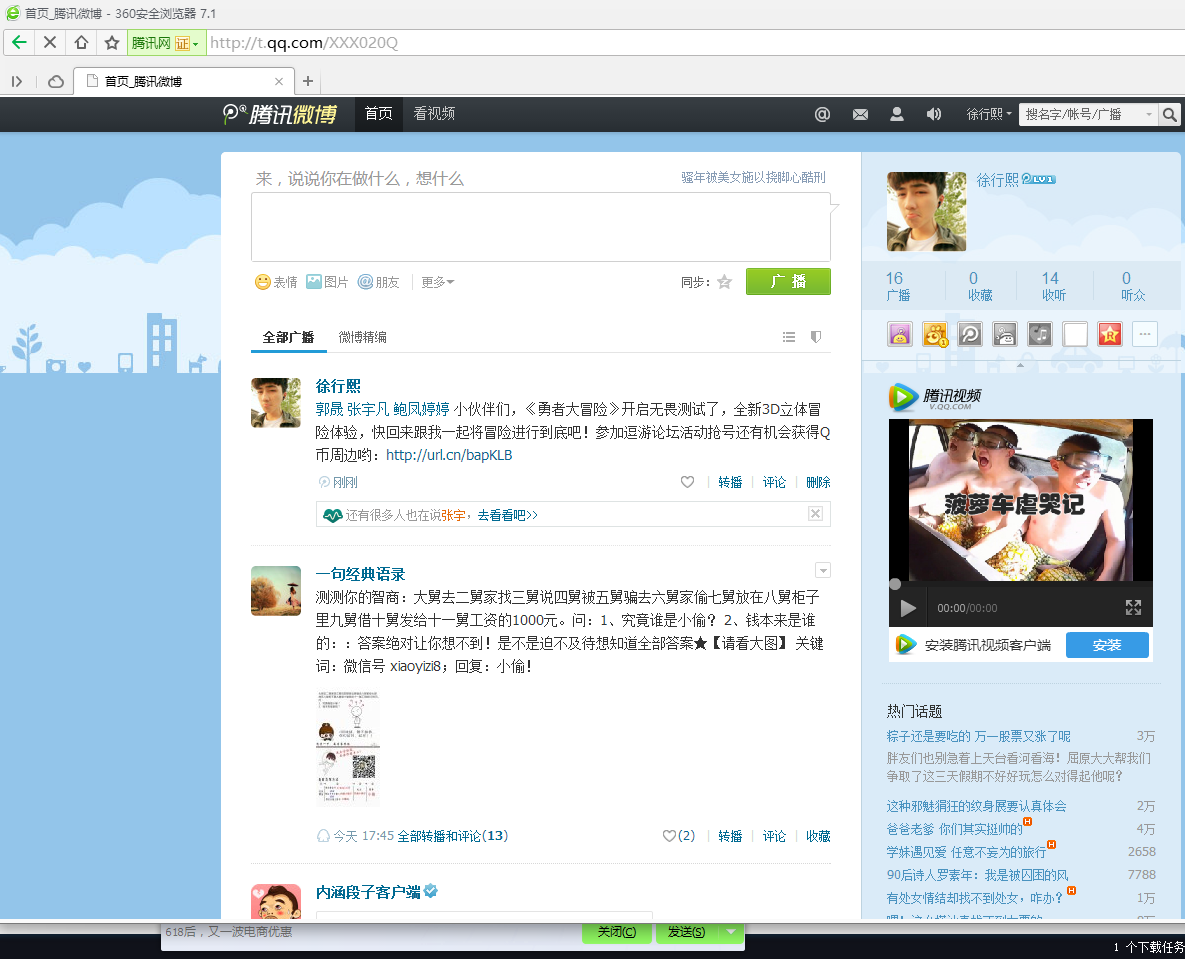Like the 一句经典语录 post heart (2)

pos(678,836)
